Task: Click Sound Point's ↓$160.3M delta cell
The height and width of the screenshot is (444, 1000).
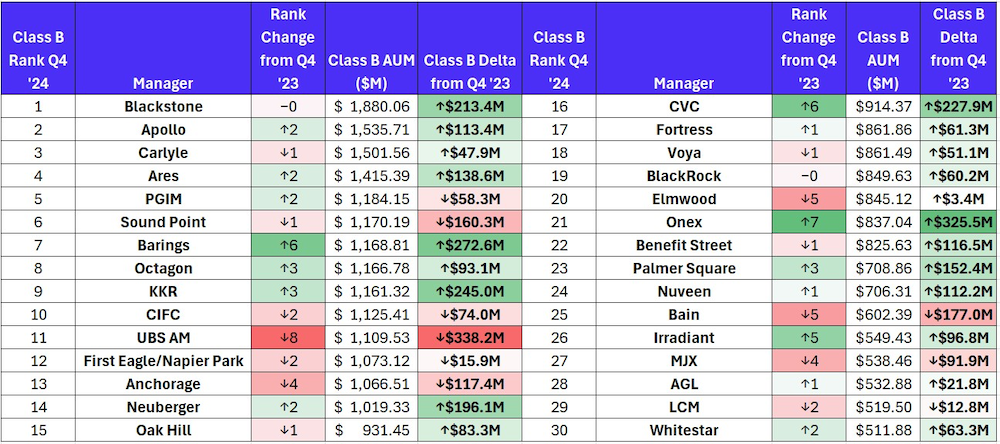Action: click(x=470, y=222)
